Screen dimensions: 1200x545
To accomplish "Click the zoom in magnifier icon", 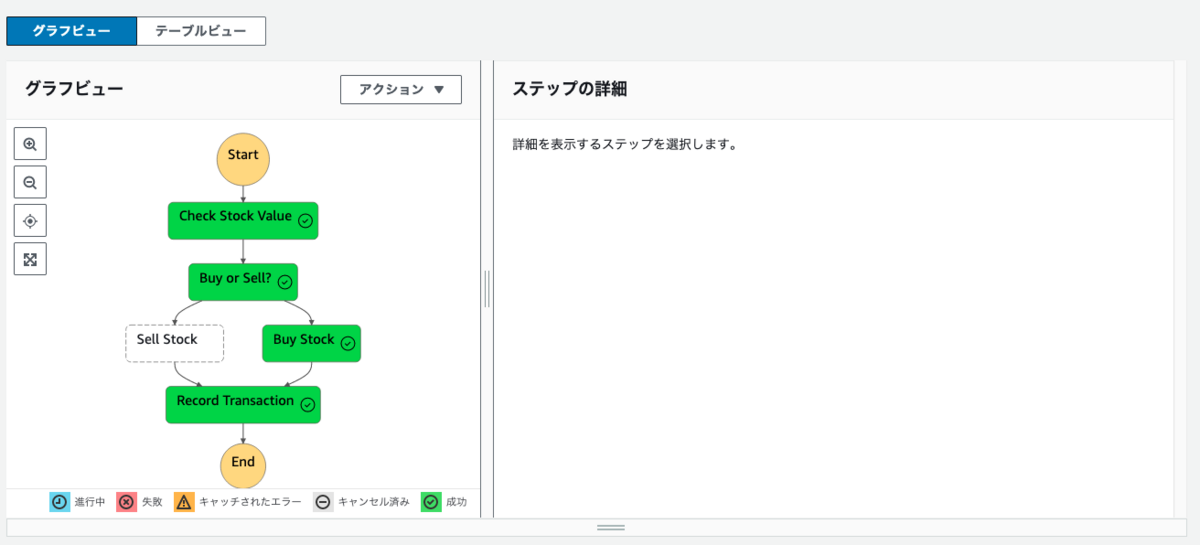I will pyautogui.click(x=30, y=144).
